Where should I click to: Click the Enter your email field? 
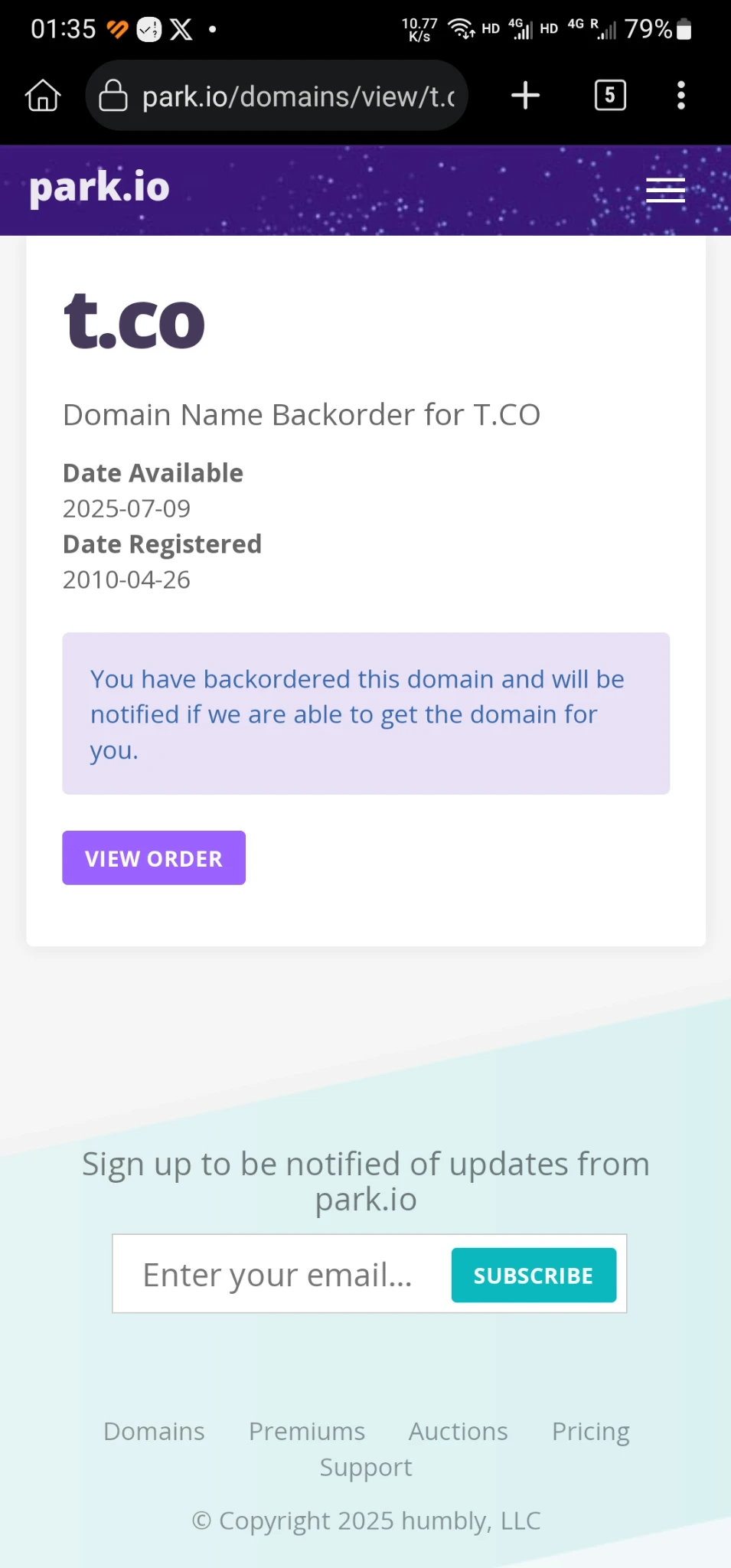pos(279,1276)
